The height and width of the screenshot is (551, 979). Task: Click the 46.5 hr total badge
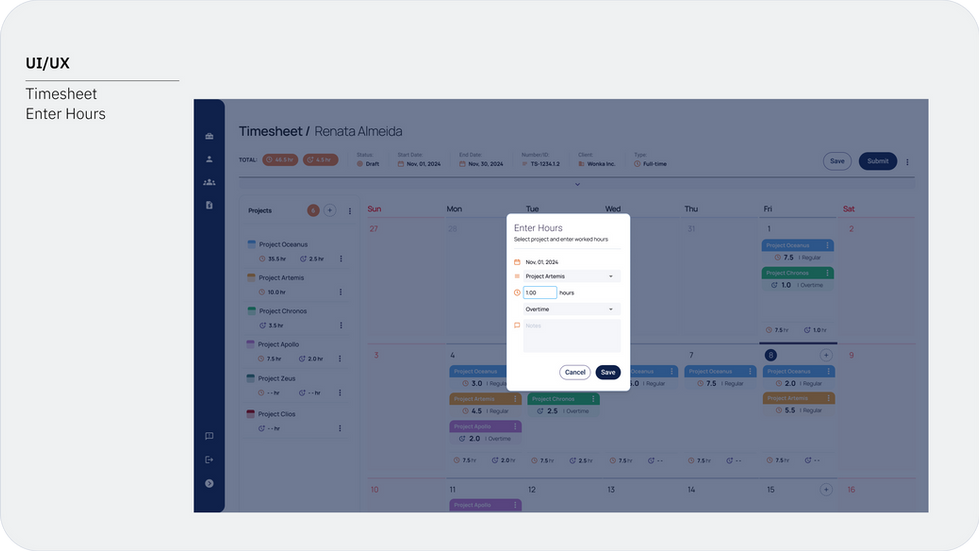280,160
